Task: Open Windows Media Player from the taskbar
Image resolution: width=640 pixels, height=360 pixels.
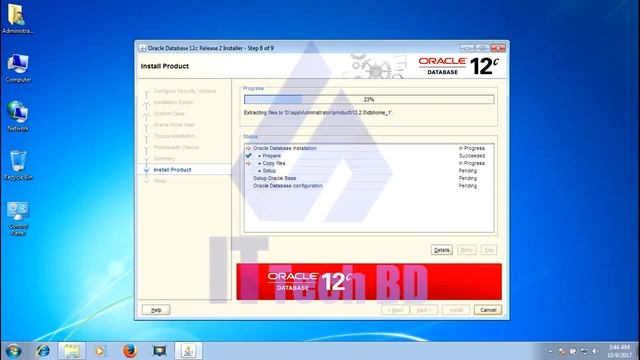Action: [100, 351]
